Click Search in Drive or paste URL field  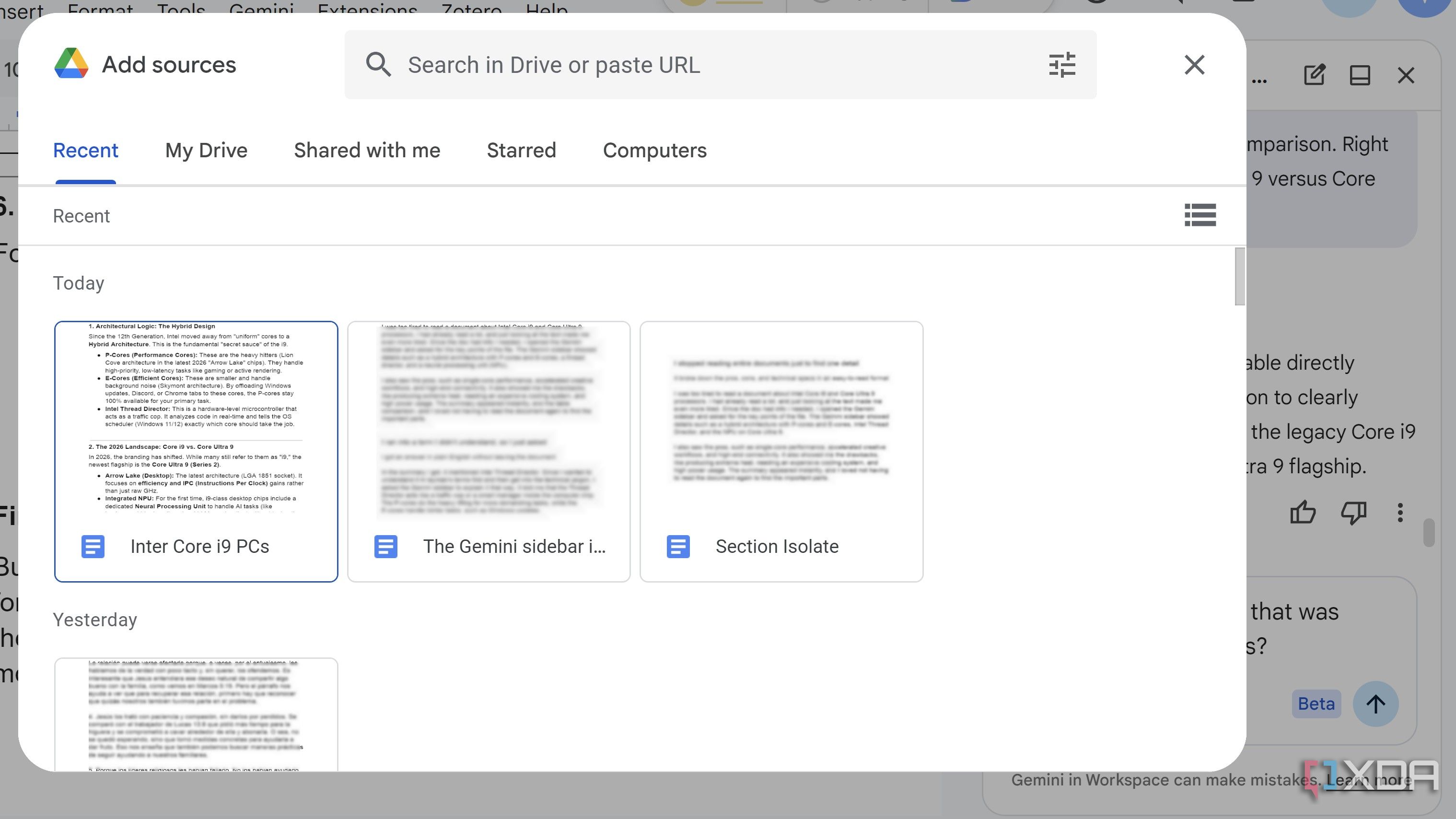[x=720, y=64]
